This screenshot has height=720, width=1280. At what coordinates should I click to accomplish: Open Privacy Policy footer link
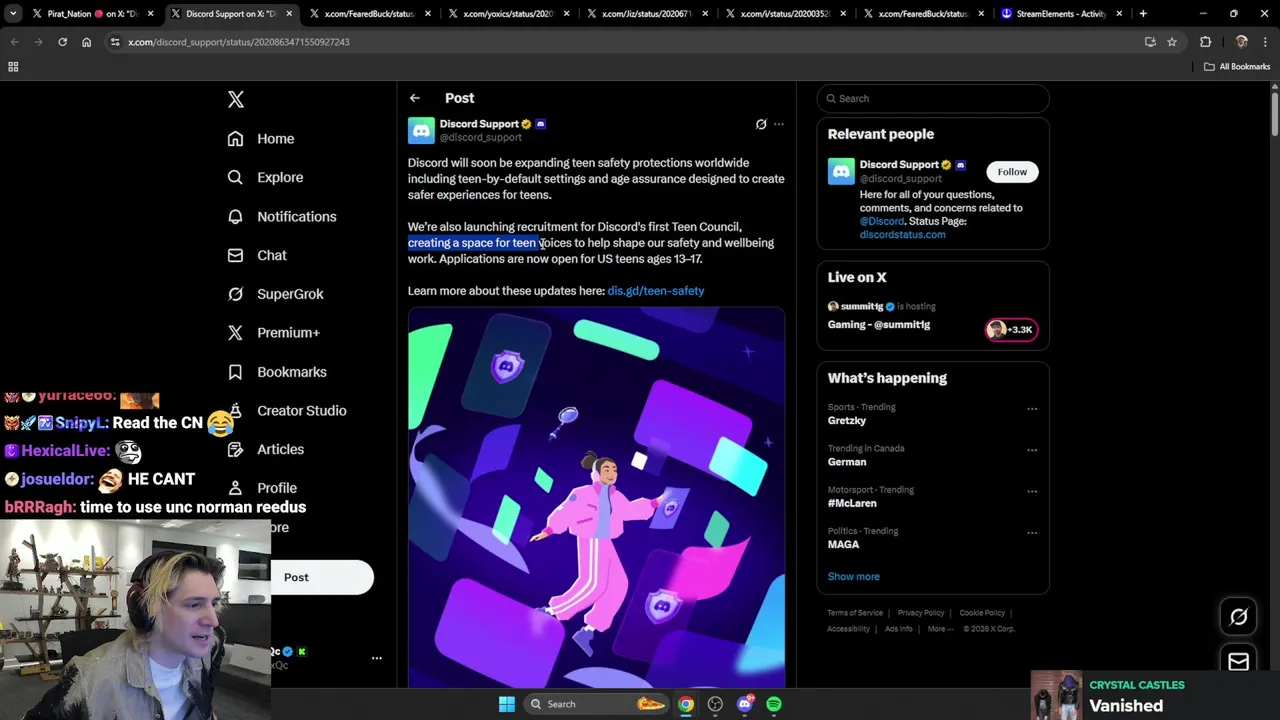coord(921,613)
